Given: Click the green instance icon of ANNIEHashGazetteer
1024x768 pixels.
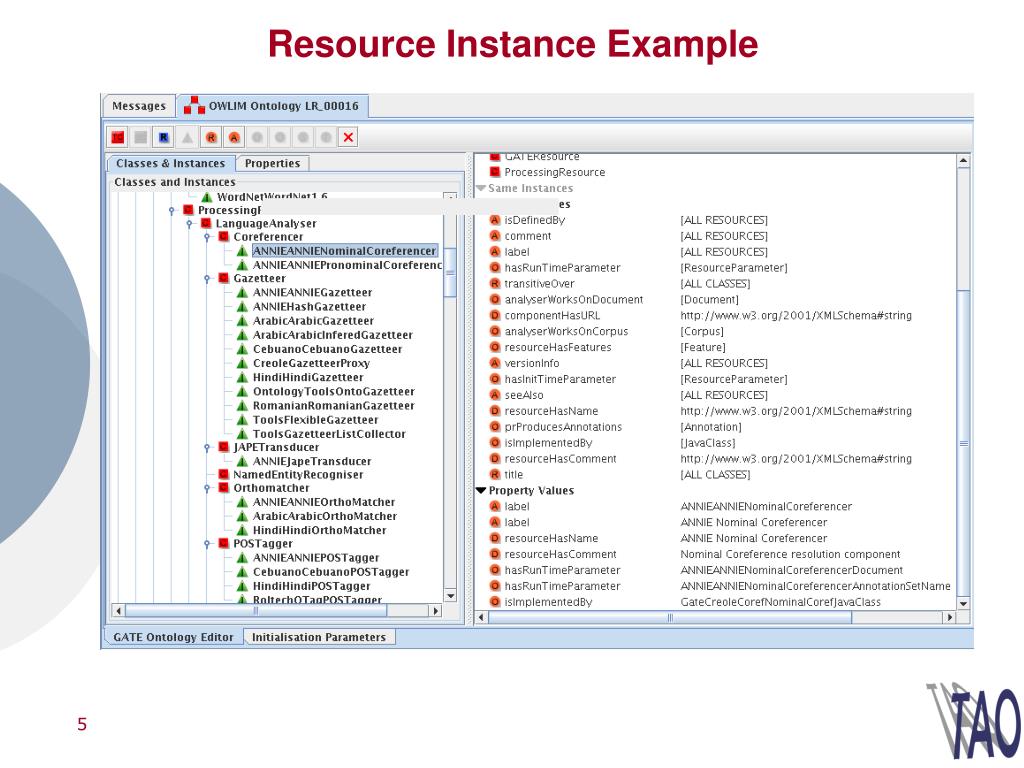Looking at the screenshot, I should tap(242, 306).
